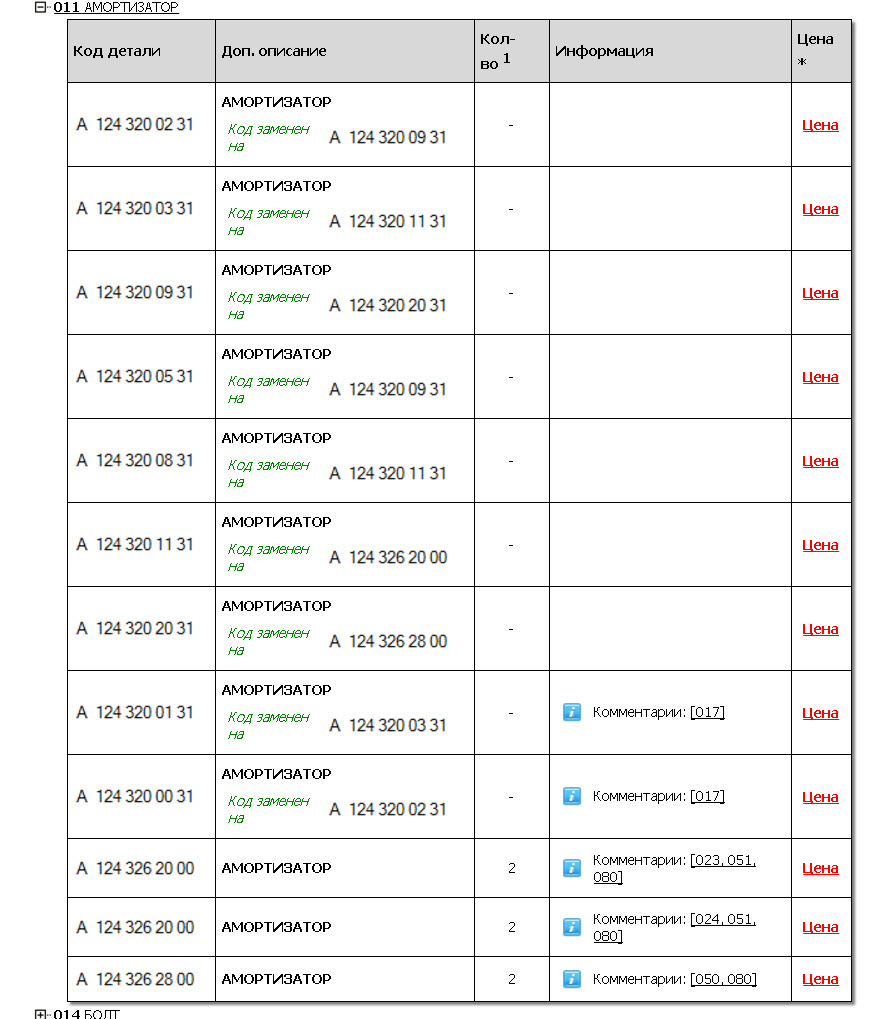Collapse the 011 АМОРТИЗАТОР section
This screenshot has height=1019, width=885.
tap(40, 7)
